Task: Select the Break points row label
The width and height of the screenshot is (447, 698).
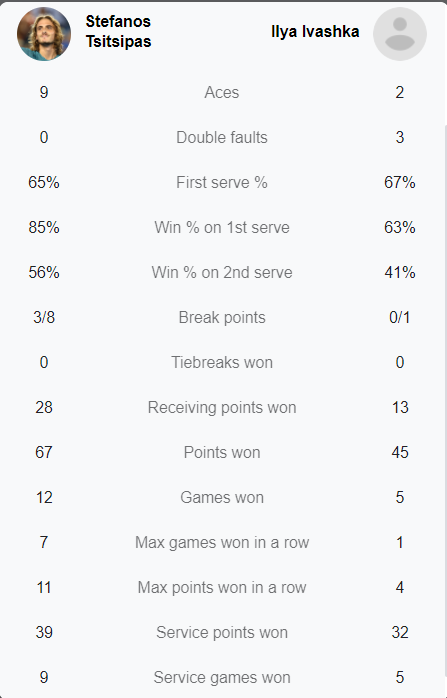Action: click(x=222, y=317)
